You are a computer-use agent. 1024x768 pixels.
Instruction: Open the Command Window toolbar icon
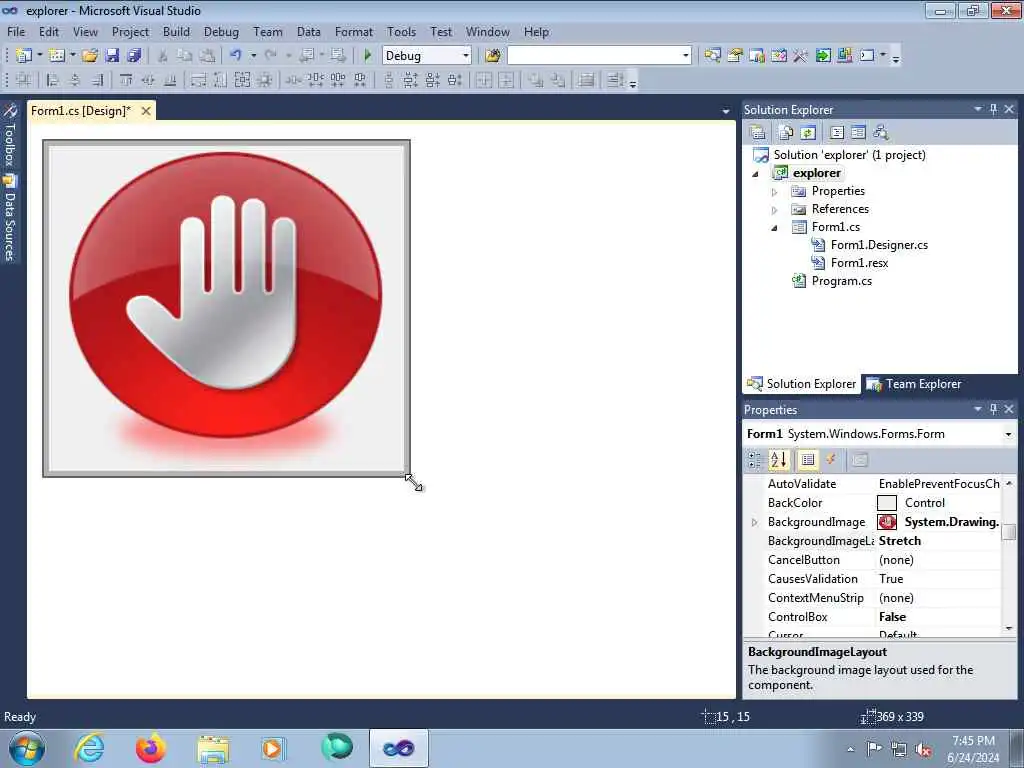pos(867,56)
